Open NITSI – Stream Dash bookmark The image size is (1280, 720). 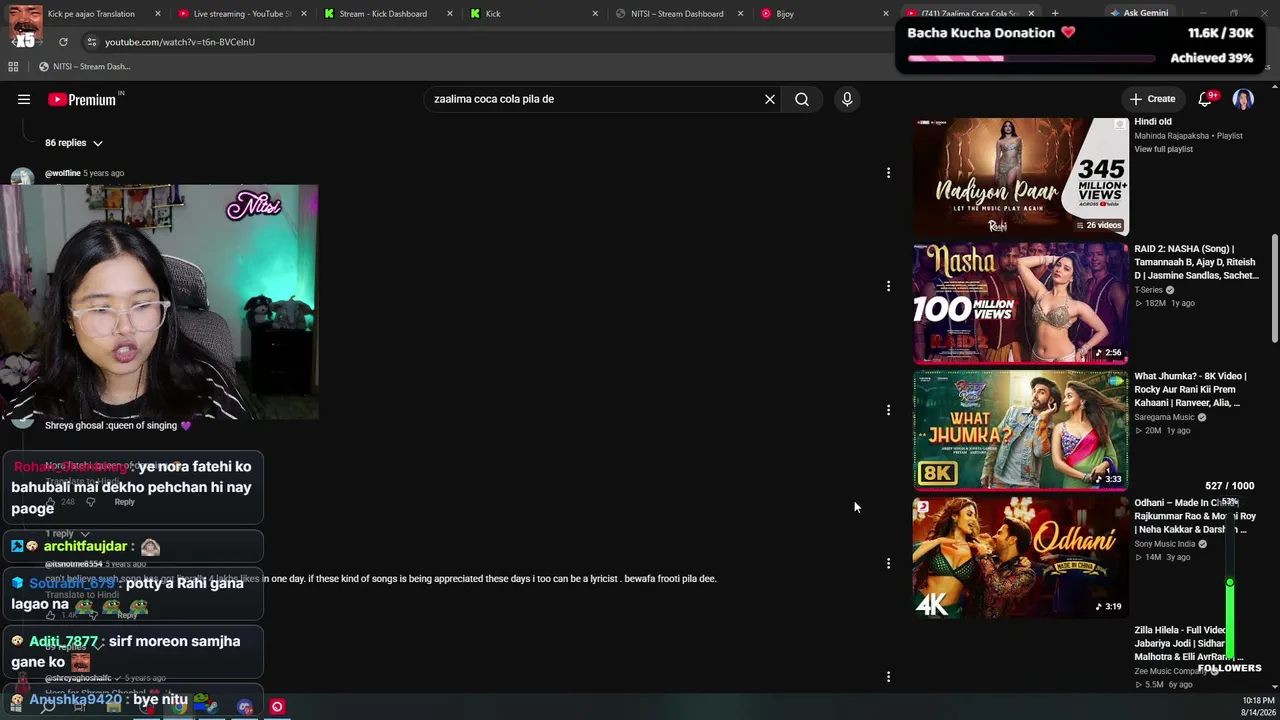coord(84,67)
